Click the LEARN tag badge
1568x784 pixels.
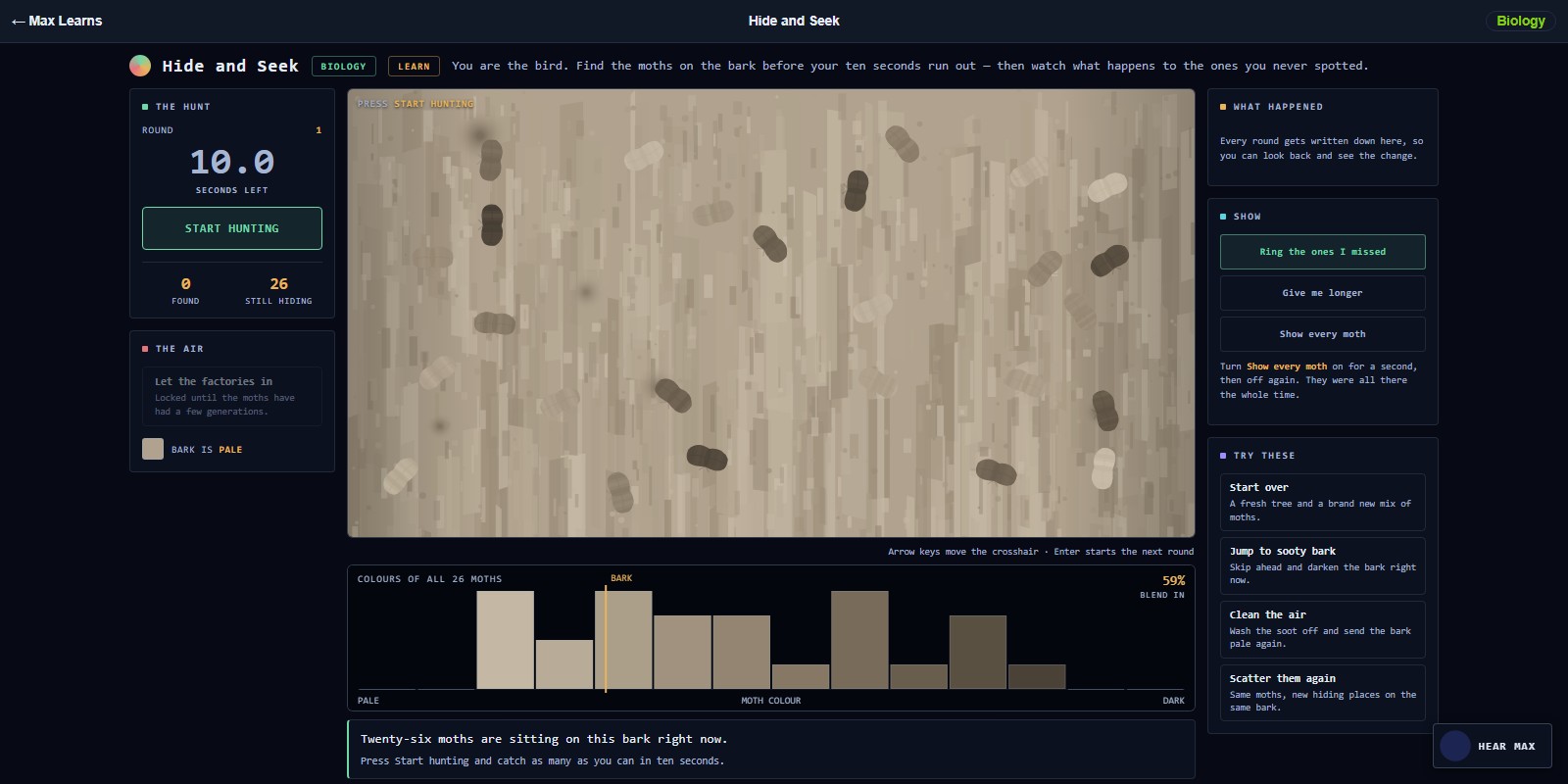click(x=414, y=66)
